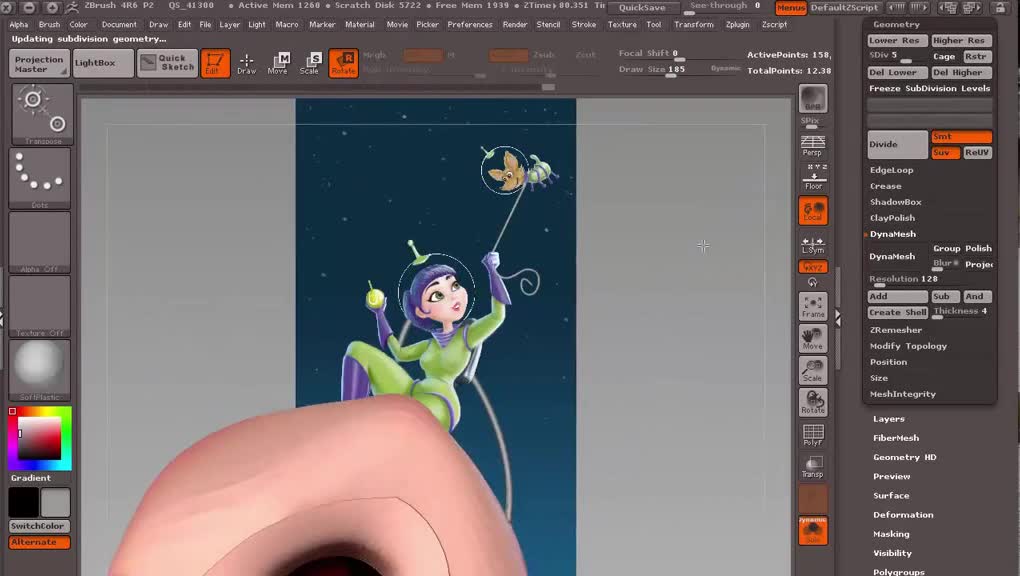Toggle PolyF wireframe display icon
This screenshot has width=1020, height=576.
(812, 435)
